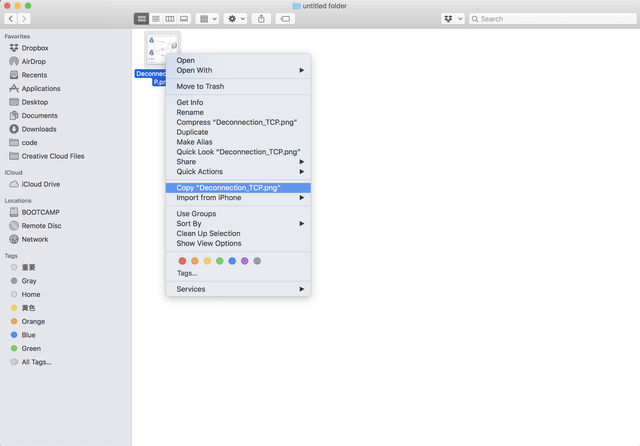Image resolution: width=640 pixels, height=446 pixels.
Task: Switch to gallery view in toolbar
Action: point(184,19)
